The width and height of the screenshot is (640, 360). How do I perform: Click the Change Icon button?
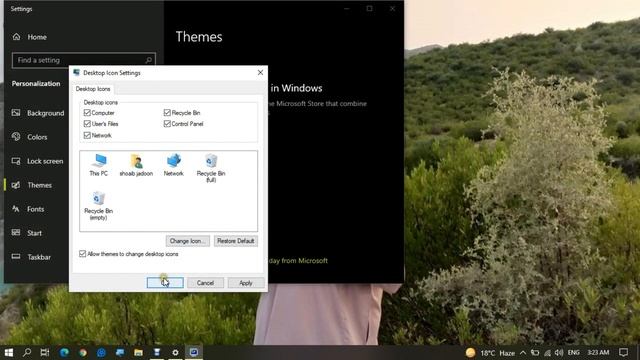pyautogui.click(x=187, y=241)
